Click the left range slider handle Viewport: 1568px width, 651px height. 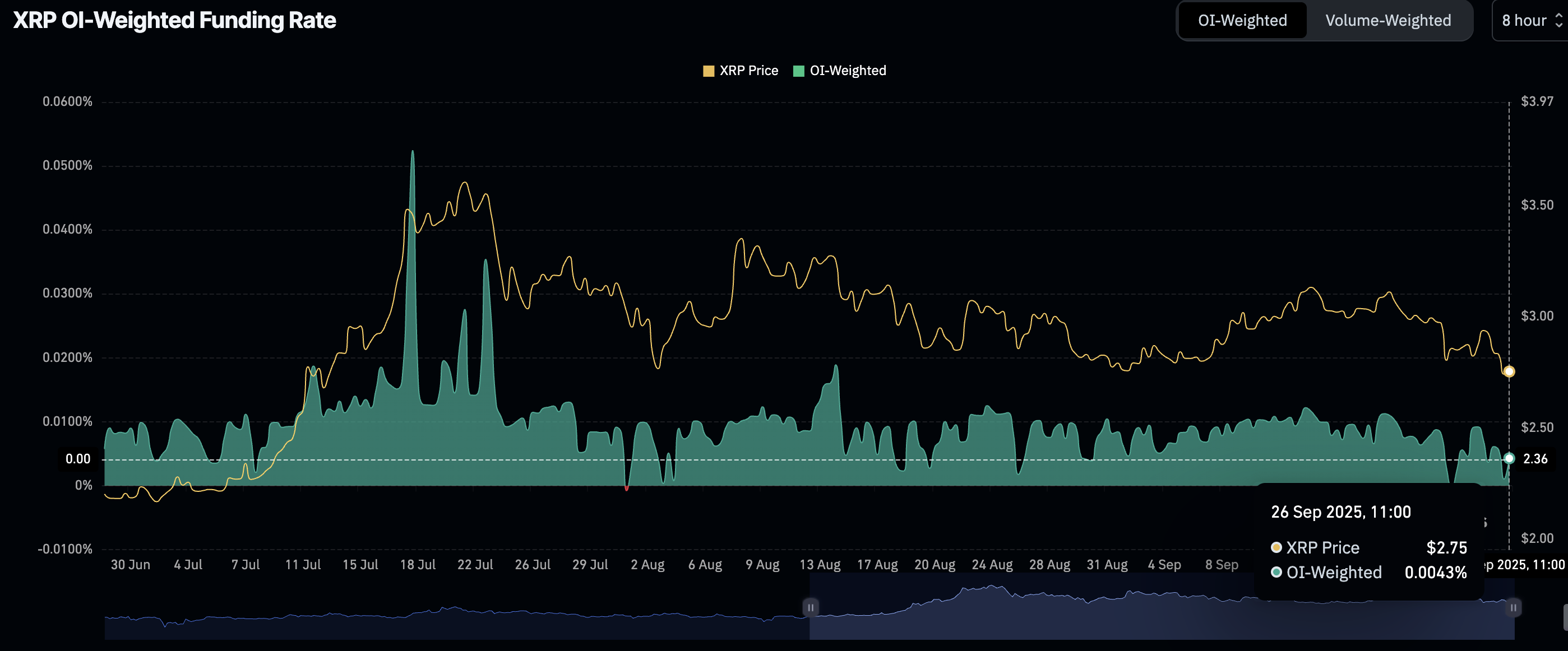click(x=810, y=607)
